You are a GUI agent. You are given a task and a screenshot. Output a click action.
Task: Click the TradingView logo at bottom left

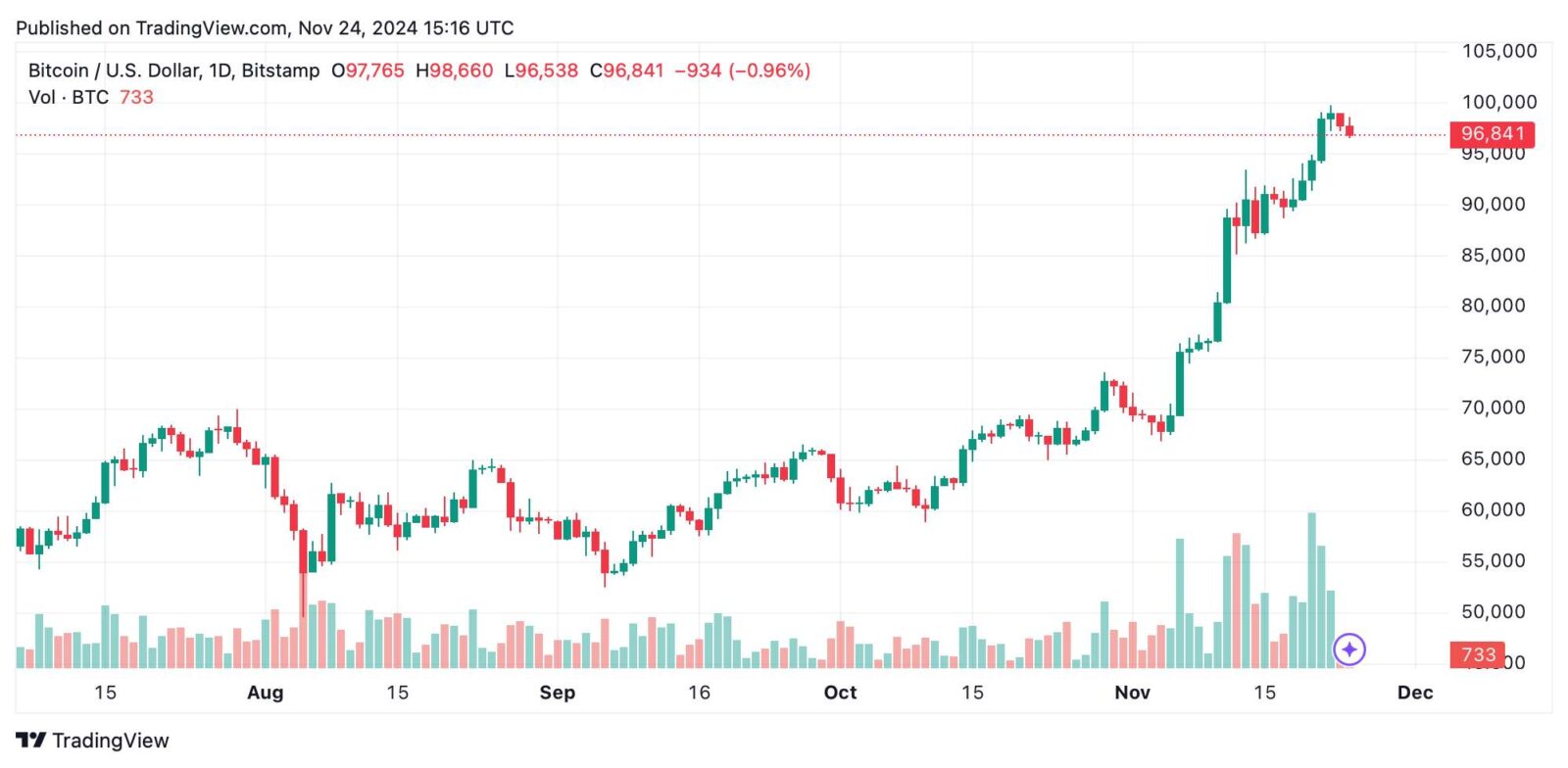[92, 741]
